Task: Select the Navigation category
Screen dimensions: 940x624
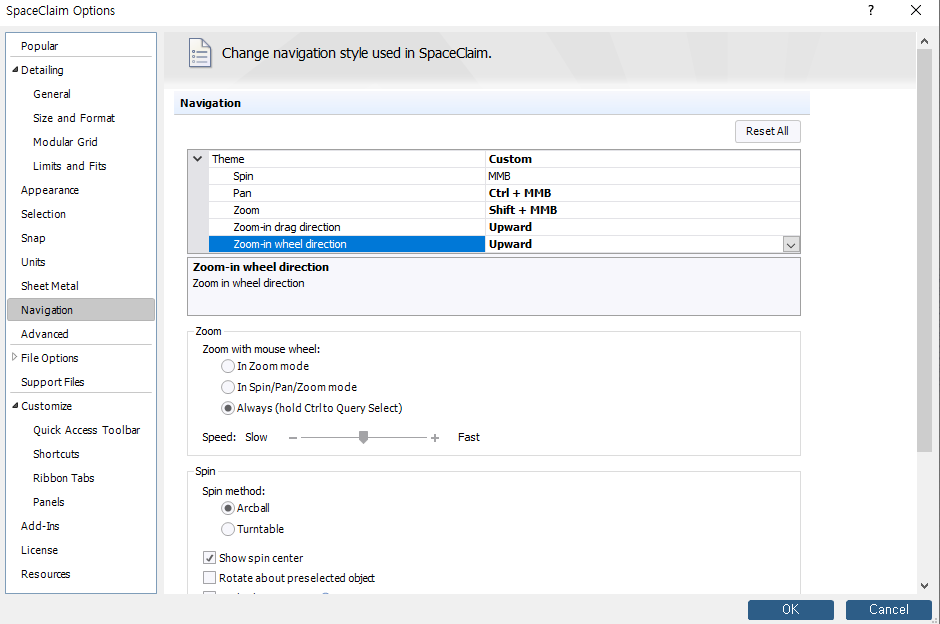Action: tap(81, 310)
